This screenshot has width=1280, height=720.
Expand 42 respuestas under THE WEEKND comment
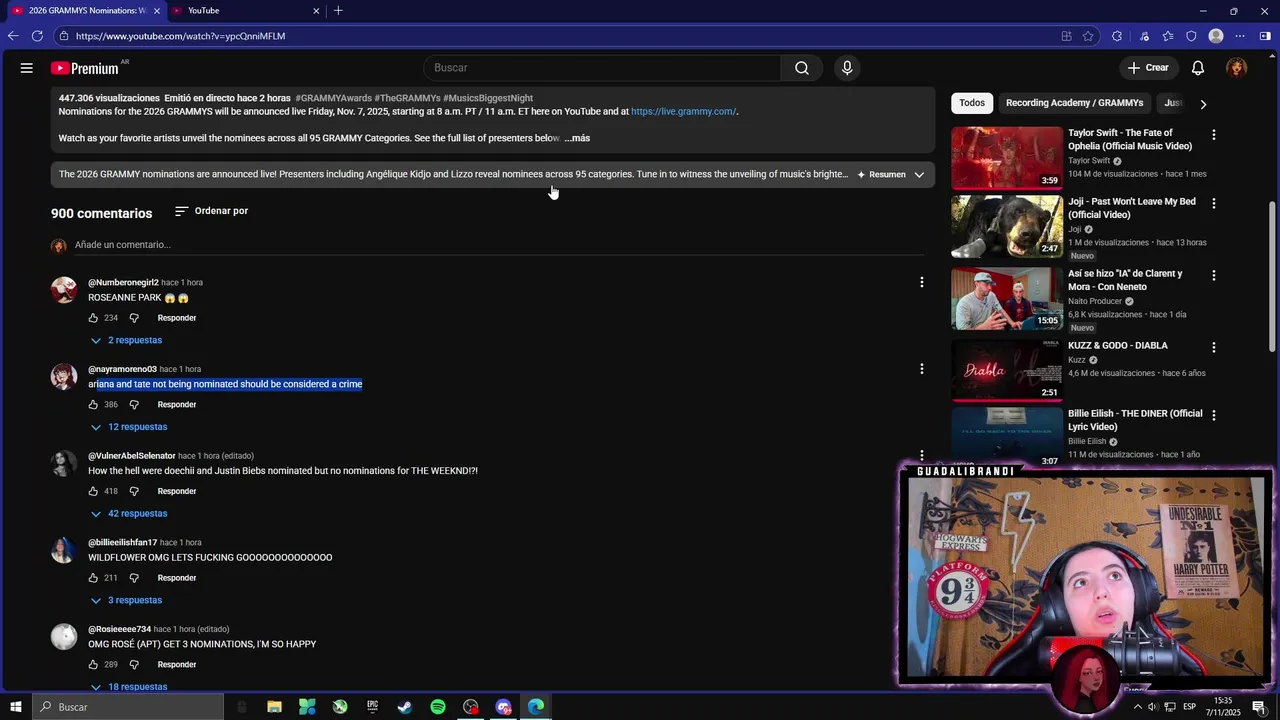129,514
